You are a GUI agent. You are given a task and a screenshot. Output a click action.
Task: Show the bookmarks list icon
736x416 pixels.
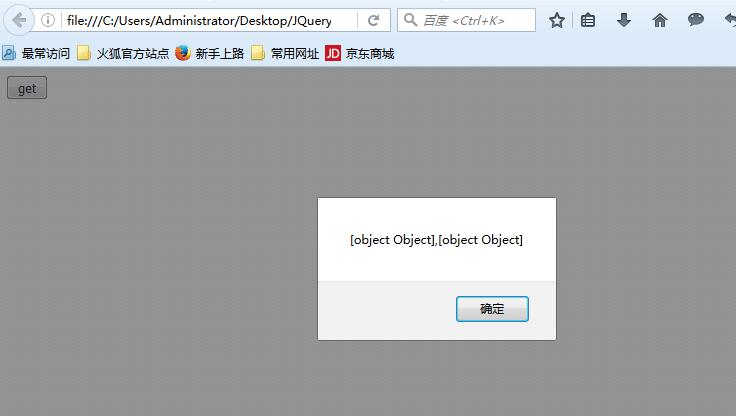(588, 20)
